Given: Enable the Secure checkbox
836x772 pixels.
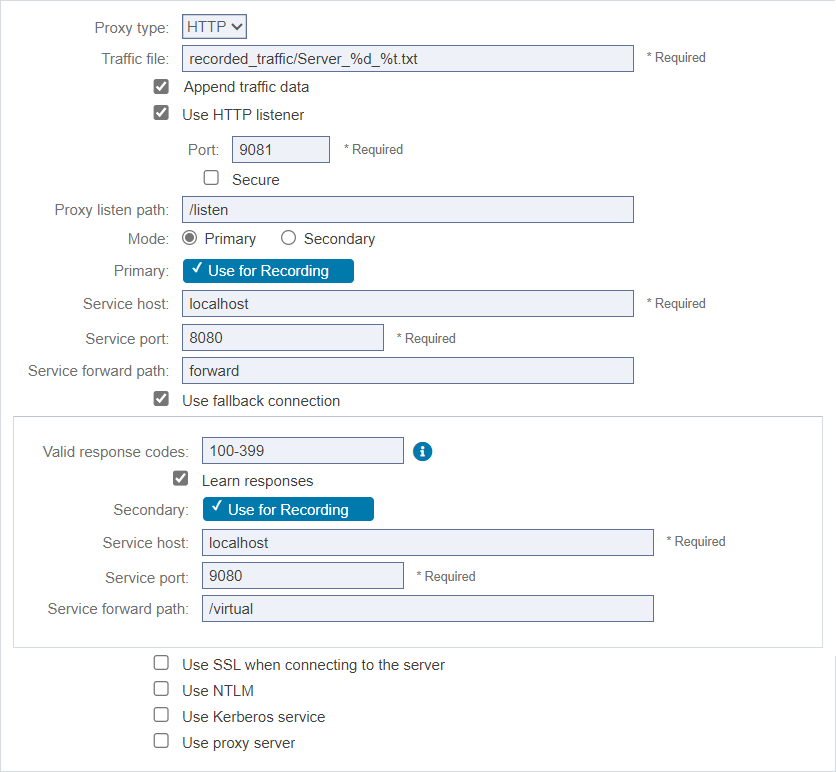Looking at the screenshot, I should [211, 178].
